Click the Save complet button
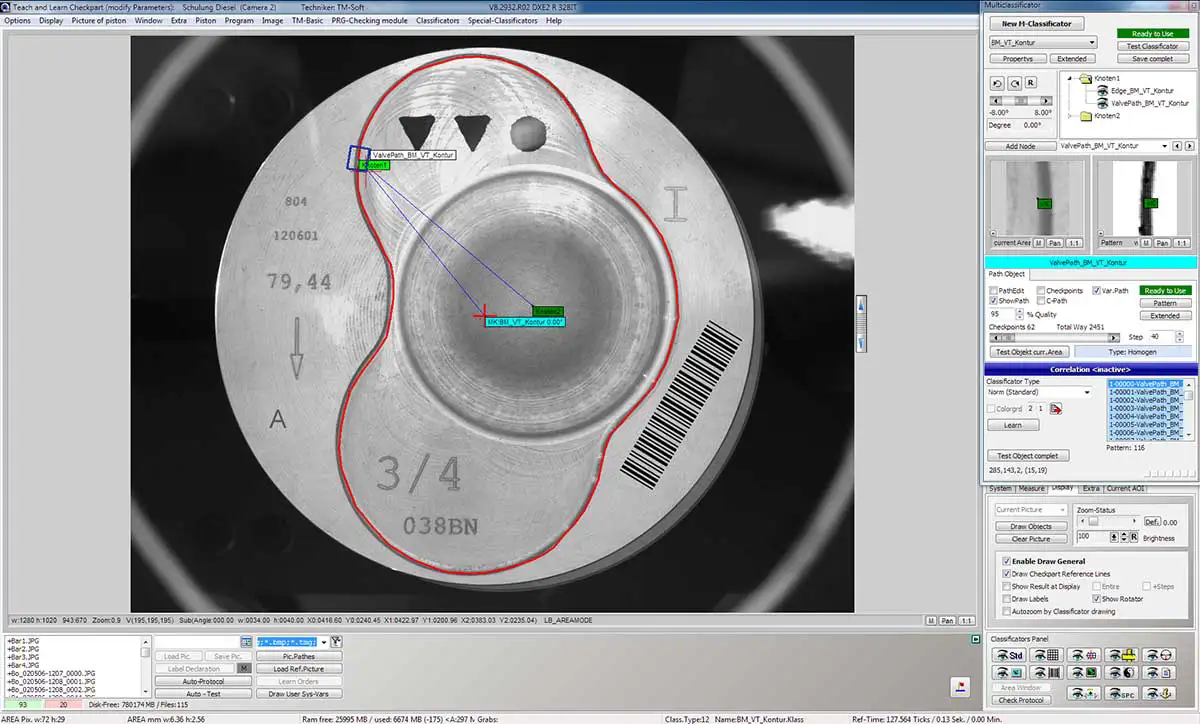This screenshot has height=724, width=1200. (1153, 59)
